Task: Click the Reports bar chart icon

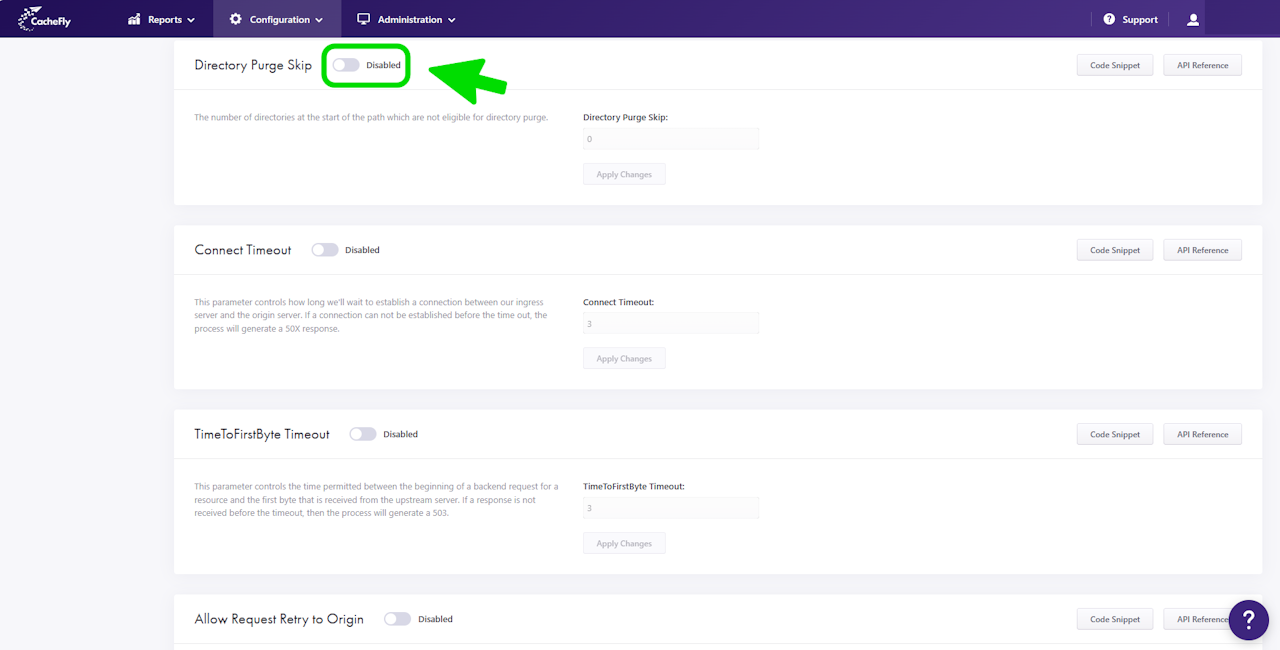Action: 134,19
